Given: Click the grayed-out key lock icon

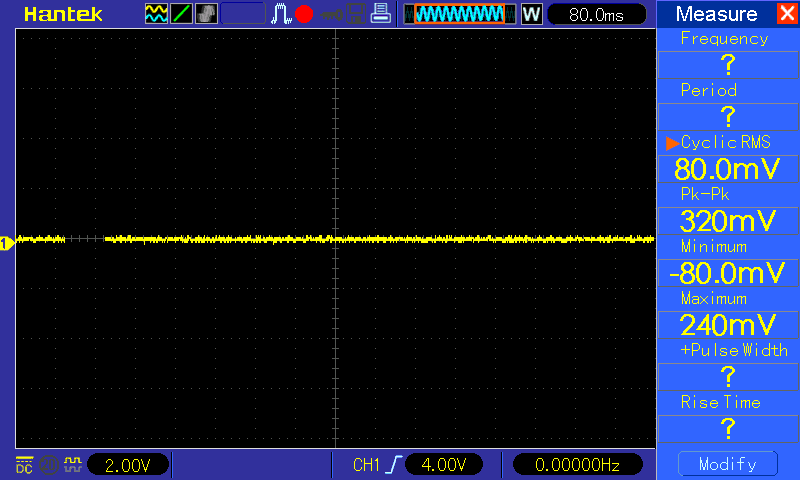Looking at the screenshot, I should [x=332, y=15].
